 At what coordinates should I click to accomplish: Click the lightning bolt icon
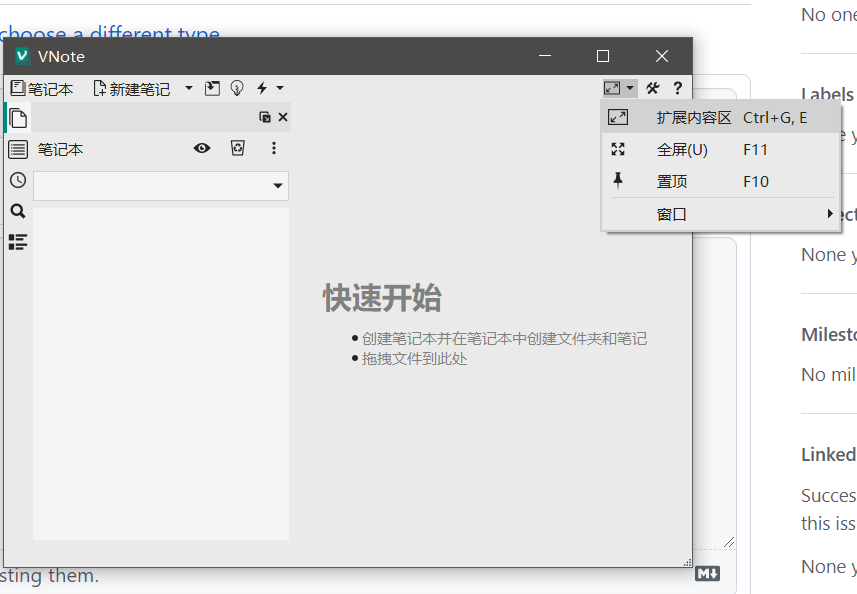(x=262, y=88)
